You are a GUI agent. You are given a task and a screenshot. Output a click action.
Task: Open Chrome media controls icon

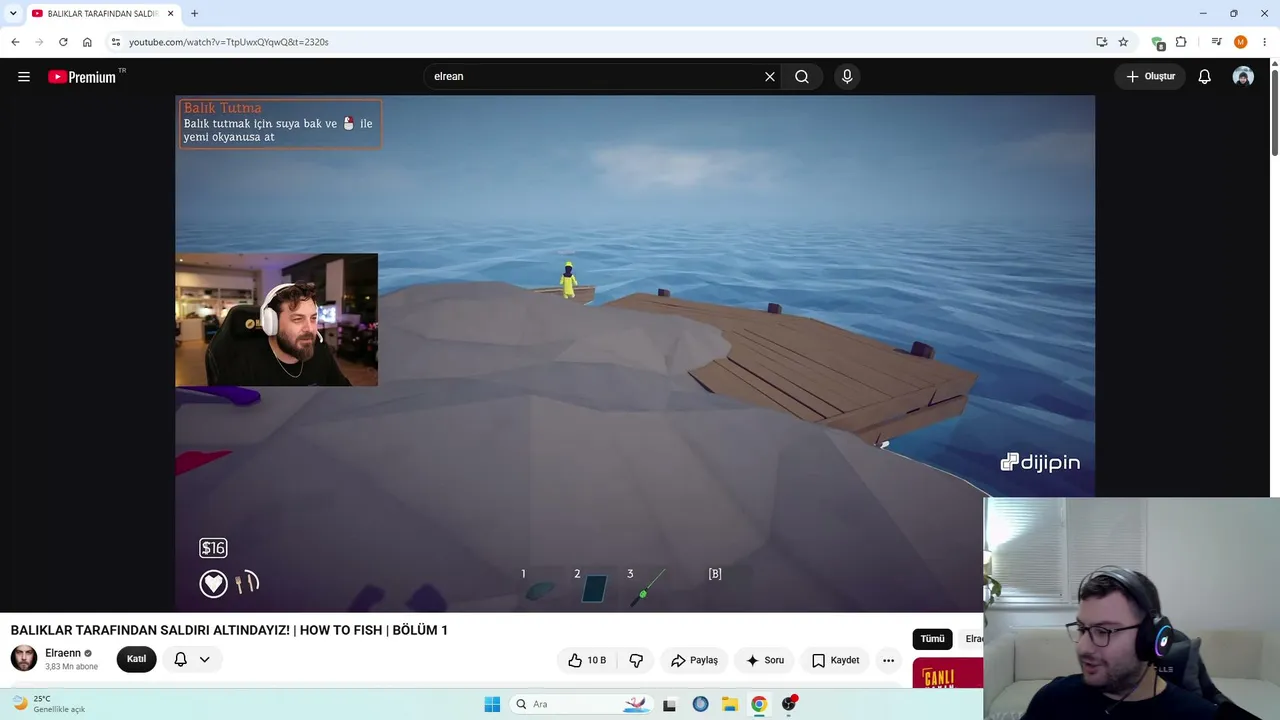[x=1216, y=42]
